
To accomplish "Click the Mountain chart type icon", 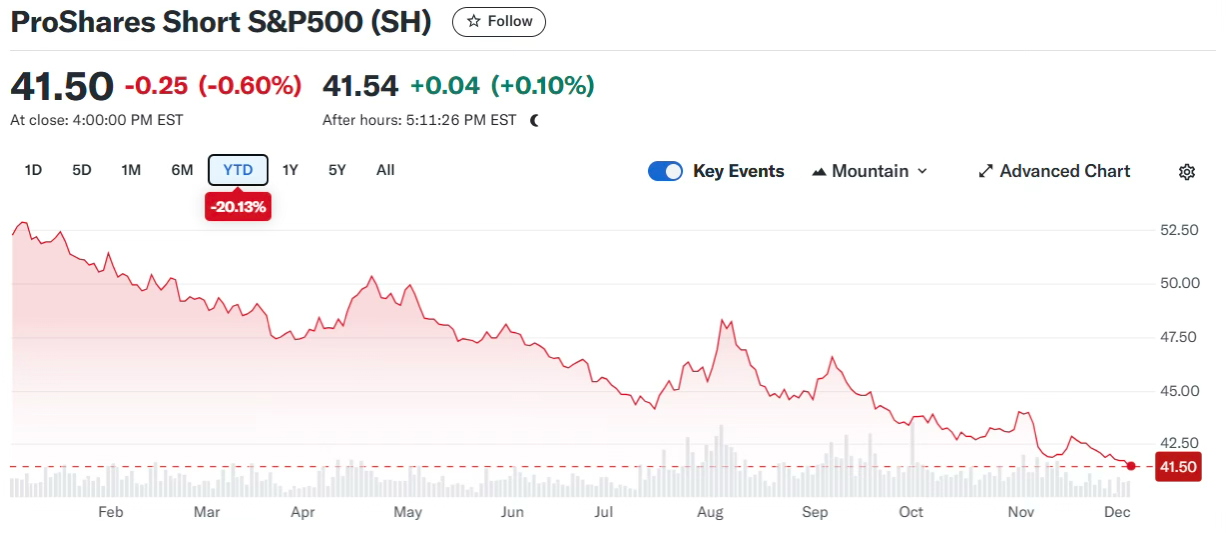I will (819, 172).
